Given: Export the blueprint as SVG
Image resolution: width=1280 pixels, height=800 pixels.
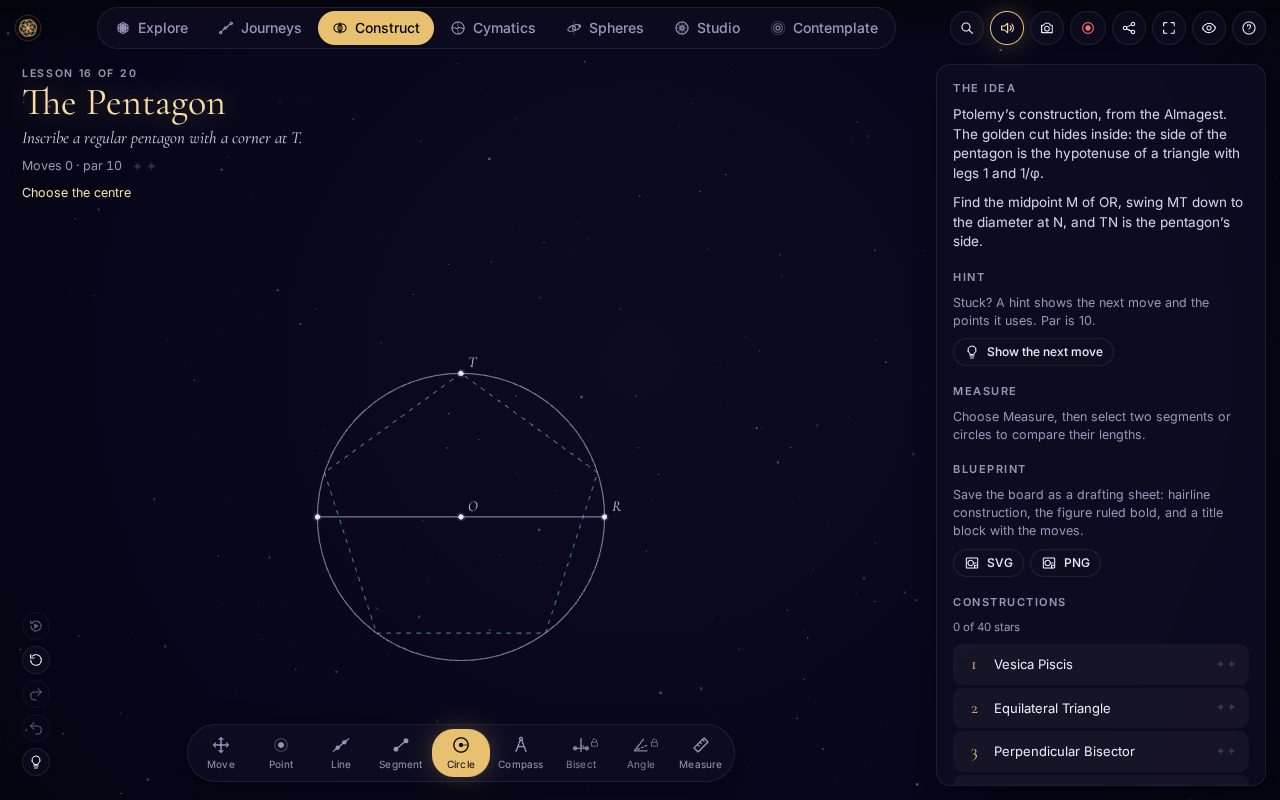Looking at the screenshot, I should click(x=988, y=563).
